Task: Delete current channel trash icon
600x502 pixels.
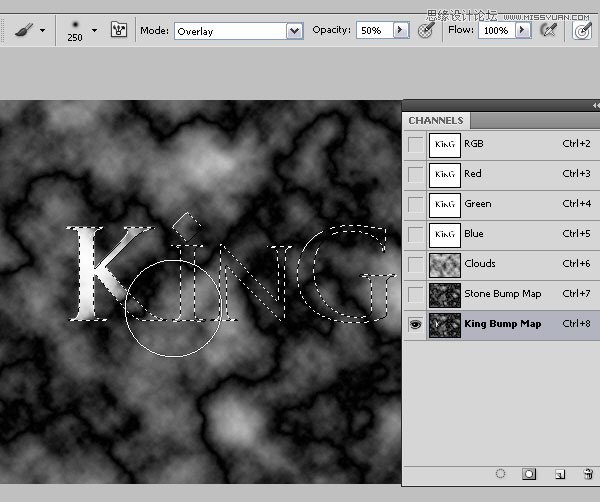Action: [588, 474]
